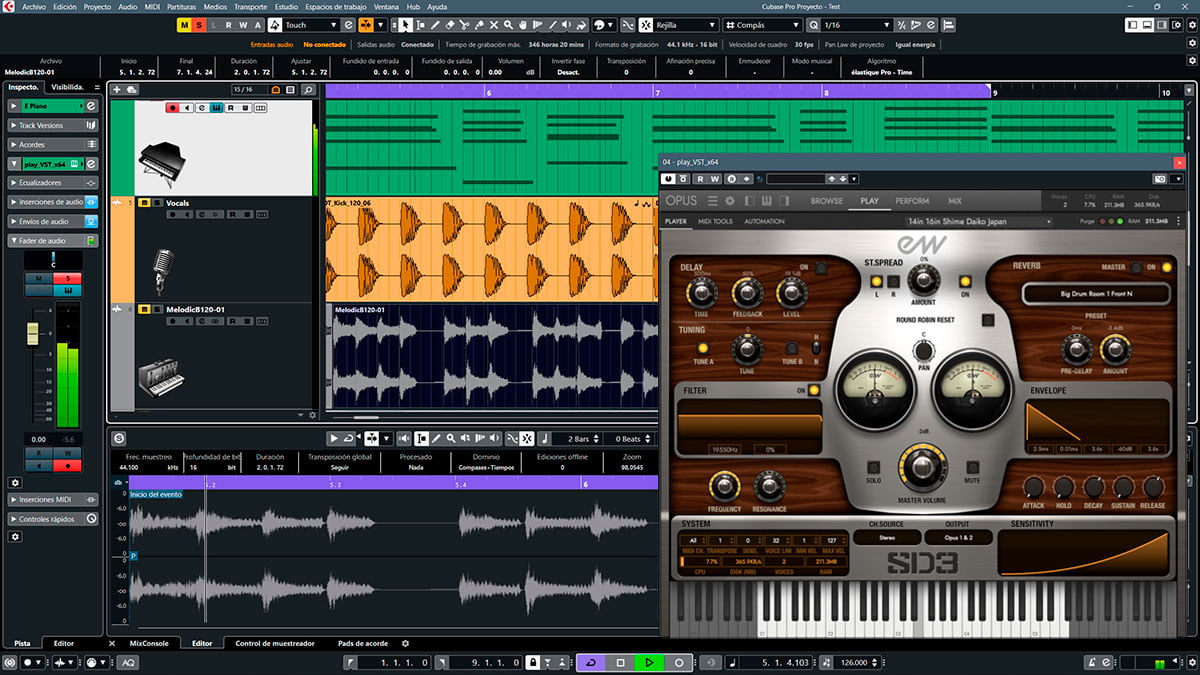
Task: Open the Track Versions panel icon
Action: click(x=91, y=125)
